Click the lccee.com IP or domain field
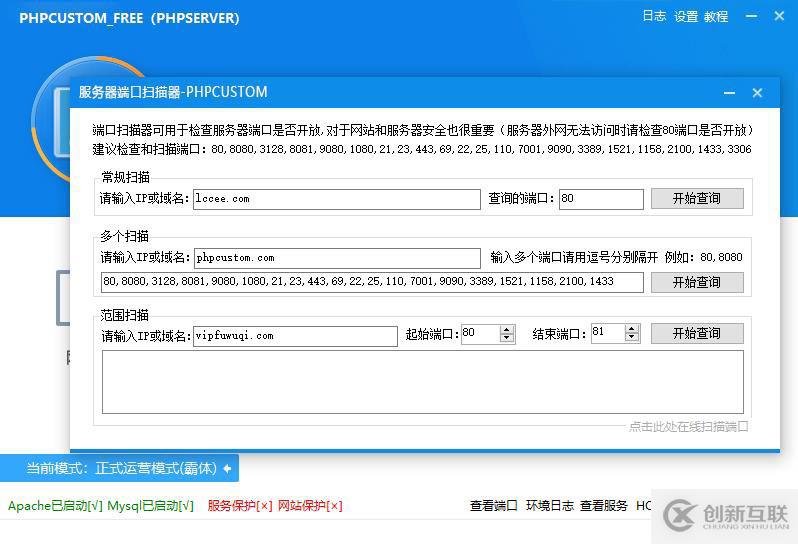This screenshot has height=544, width=798. [x=337, y=199]
